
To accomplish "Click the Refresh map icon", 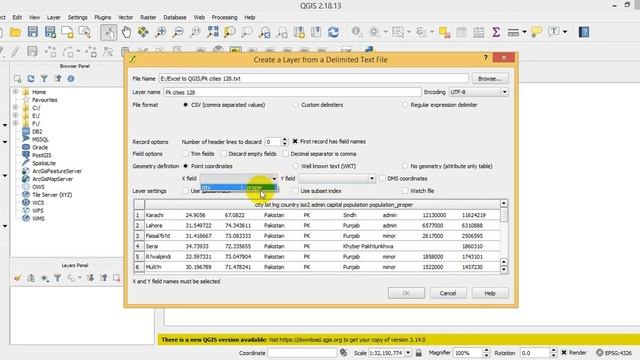I will [x=333, y=32].
